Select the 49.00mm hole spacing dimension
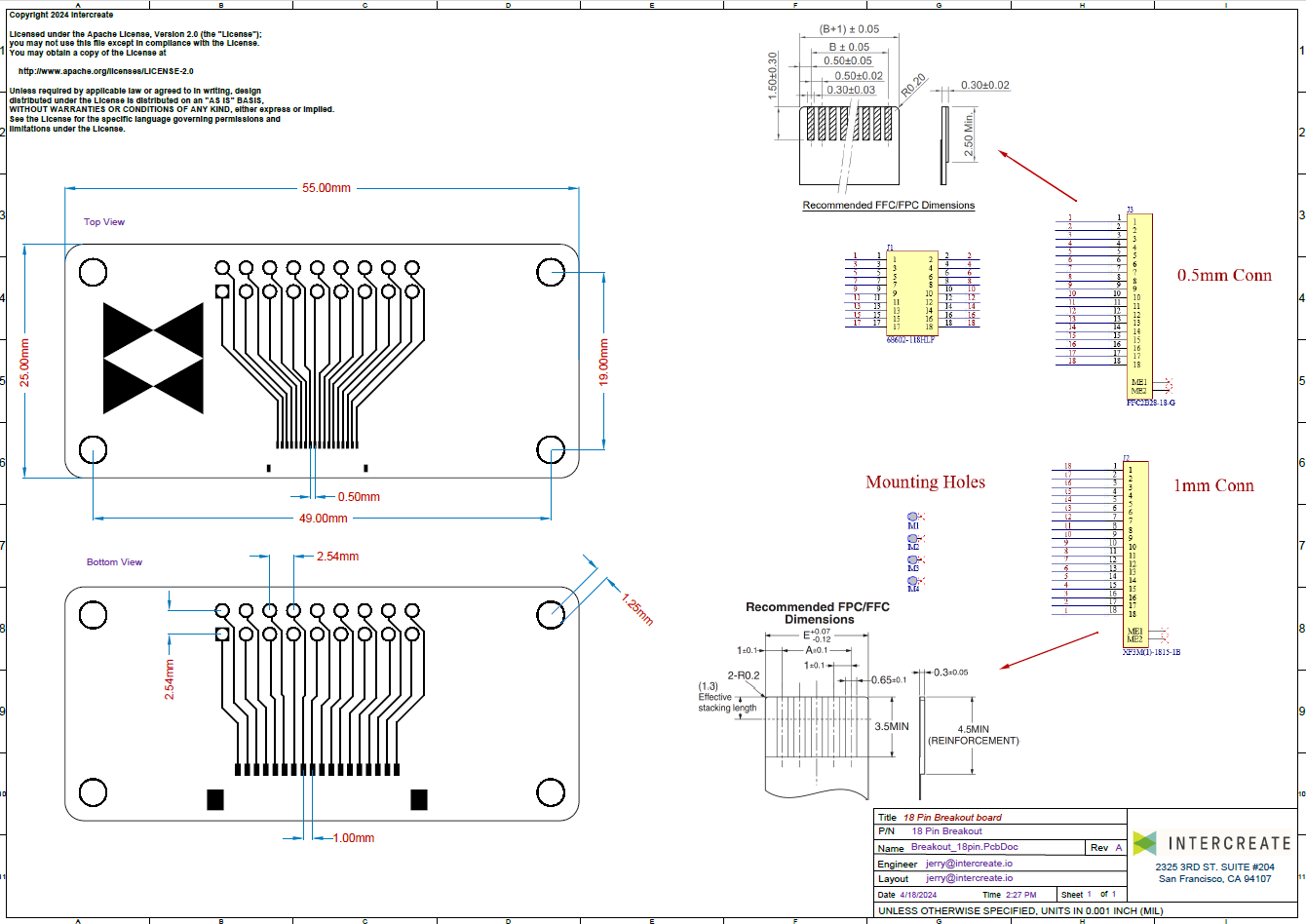 coord(322,519)
